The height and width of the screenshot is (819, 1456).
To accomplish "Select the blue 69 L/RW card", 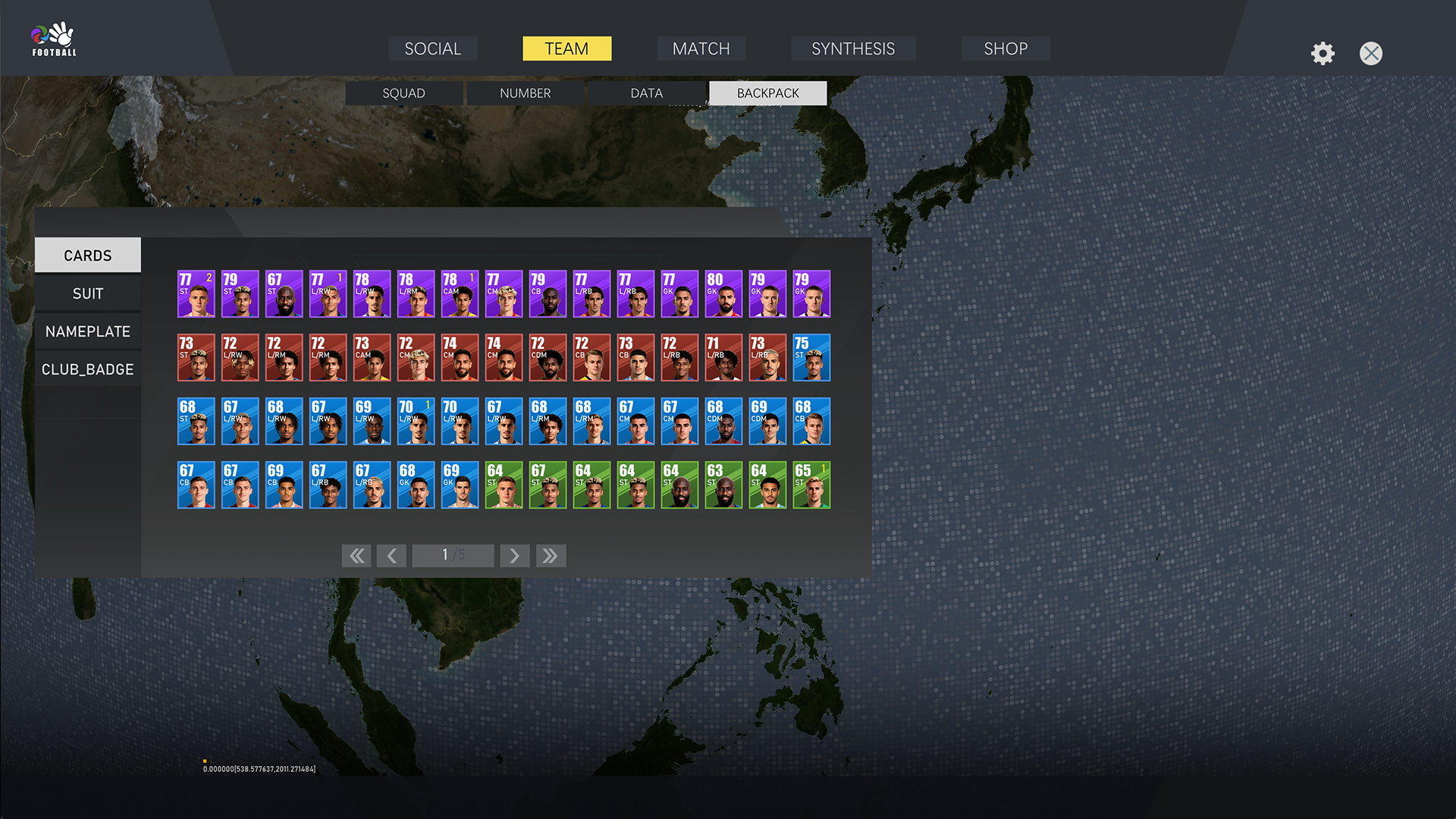I will pyautogui.click(x=372, y=421).
